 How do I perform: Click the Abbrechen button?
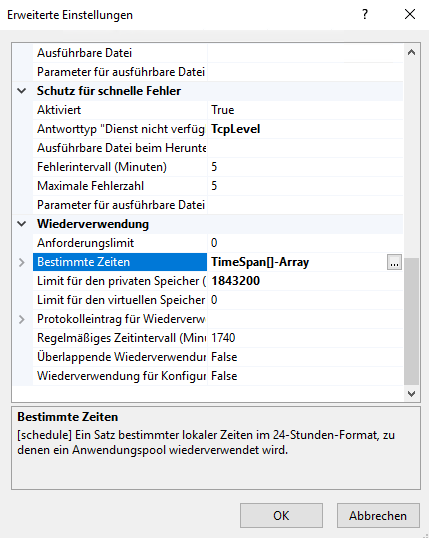pos(378,515)
